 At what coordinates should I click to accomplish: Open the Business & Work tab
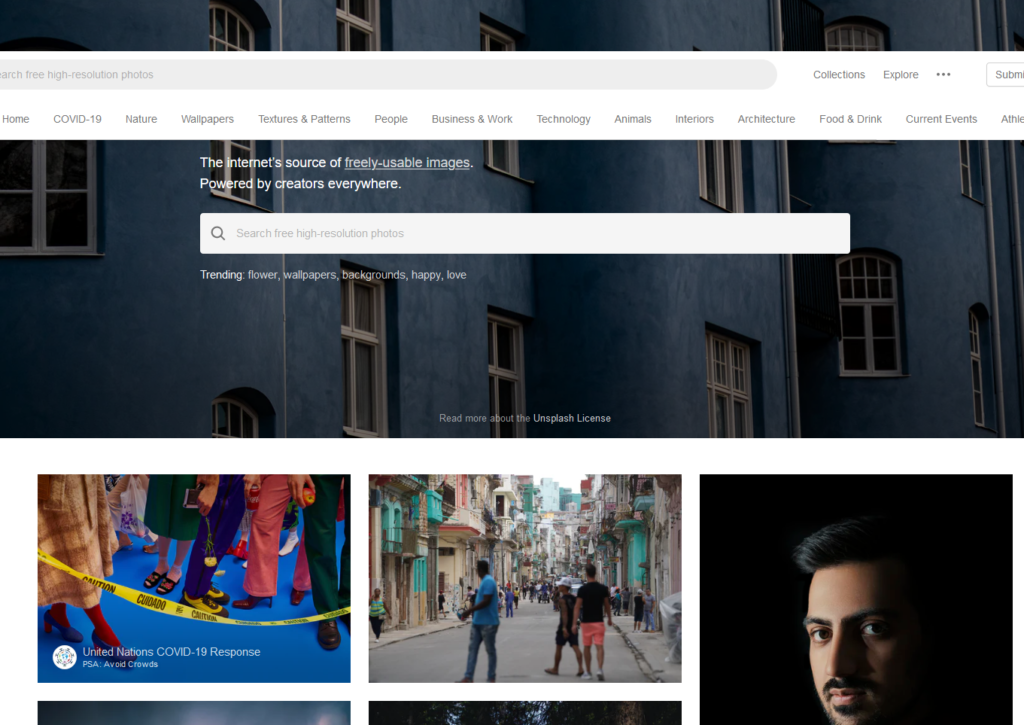tap(472, 119)
